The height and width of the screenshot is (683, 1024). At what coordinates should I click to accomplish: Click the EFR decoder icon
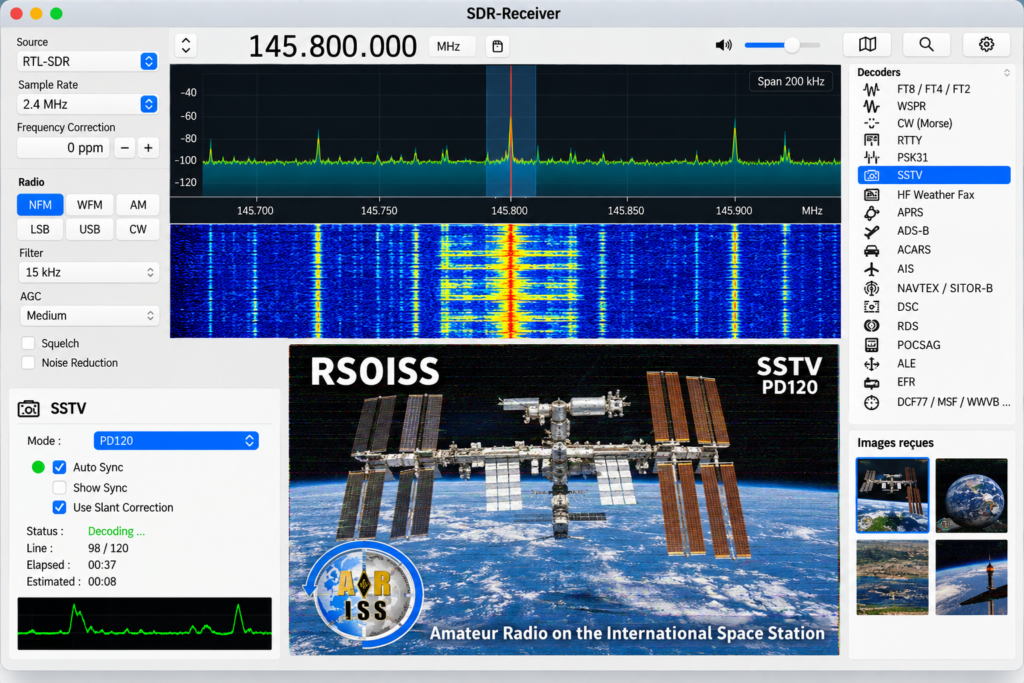(871, 383)
